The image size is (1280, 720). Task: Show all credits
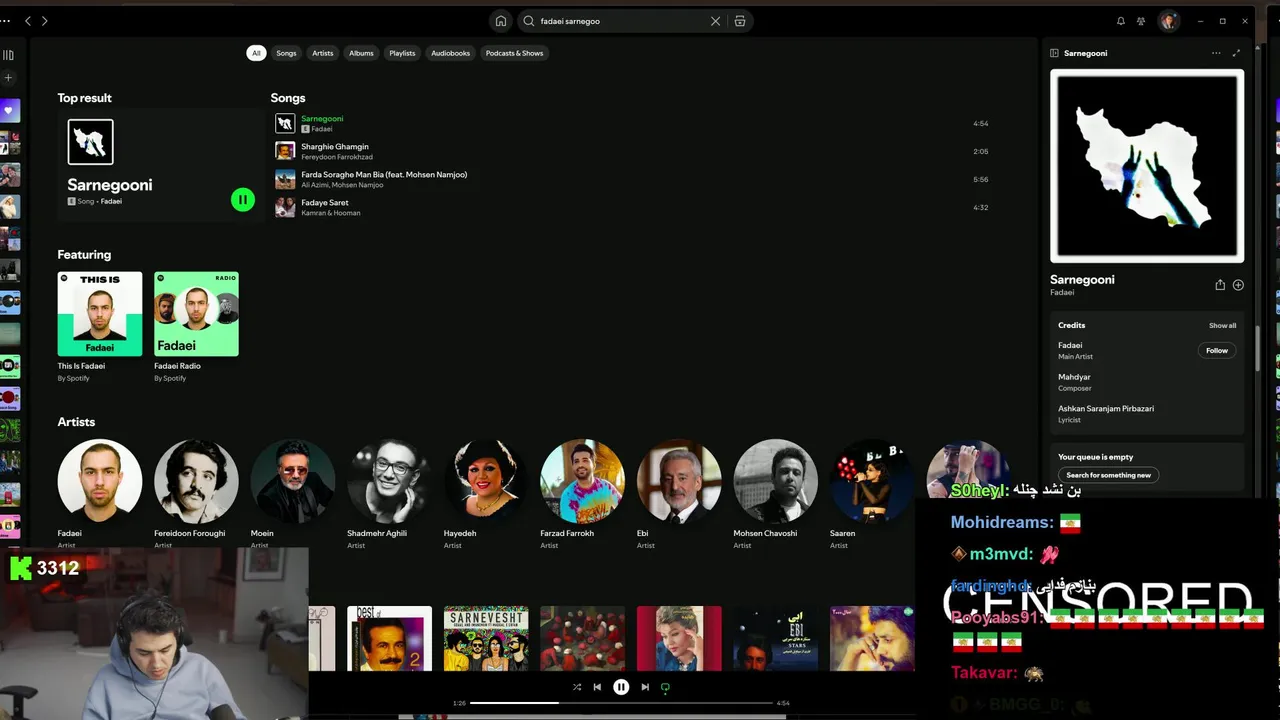point(1222,325)
